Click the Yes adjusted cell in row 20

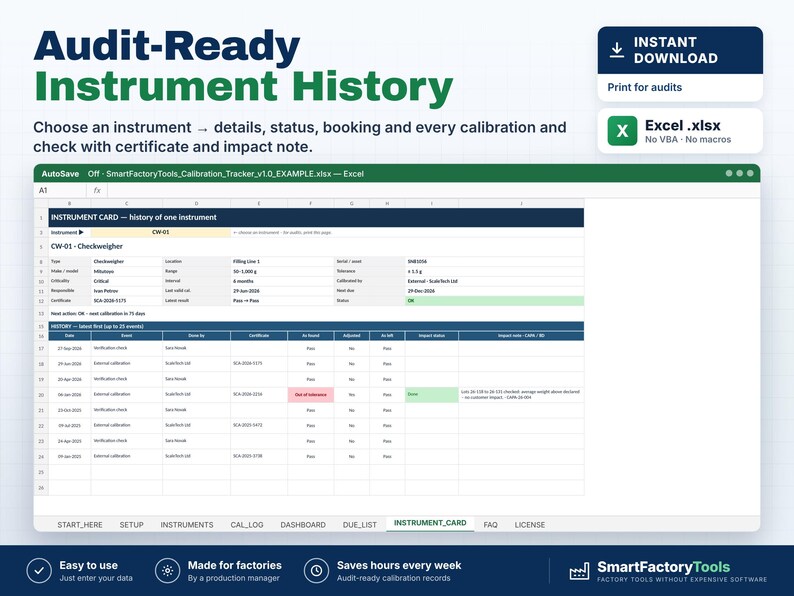pyautogui.click(x=351, y=394)
